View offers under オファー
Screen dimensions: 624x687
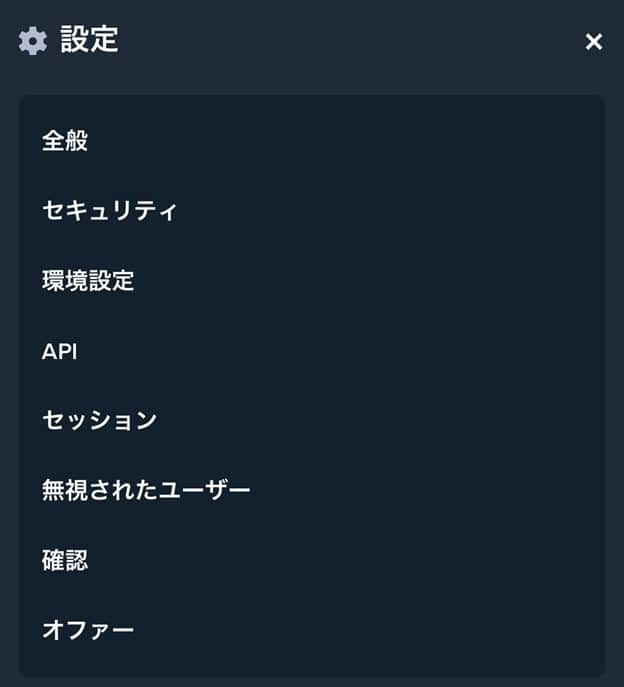[x=88, y=630]
